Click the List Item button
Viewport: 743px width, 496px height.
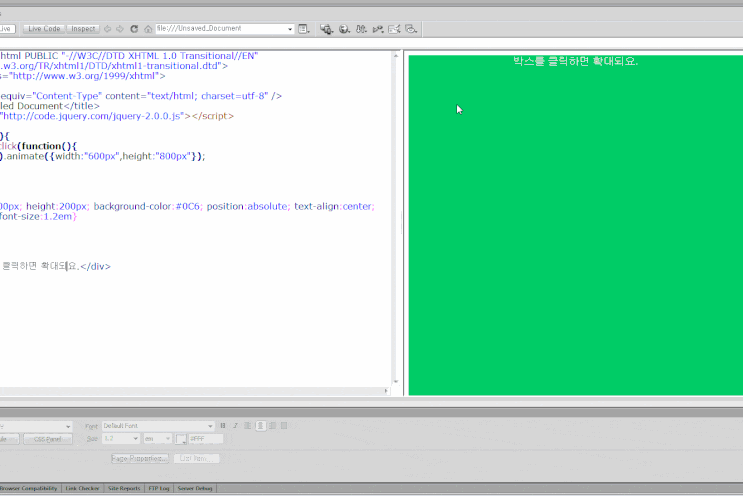(x=196, y=458)
